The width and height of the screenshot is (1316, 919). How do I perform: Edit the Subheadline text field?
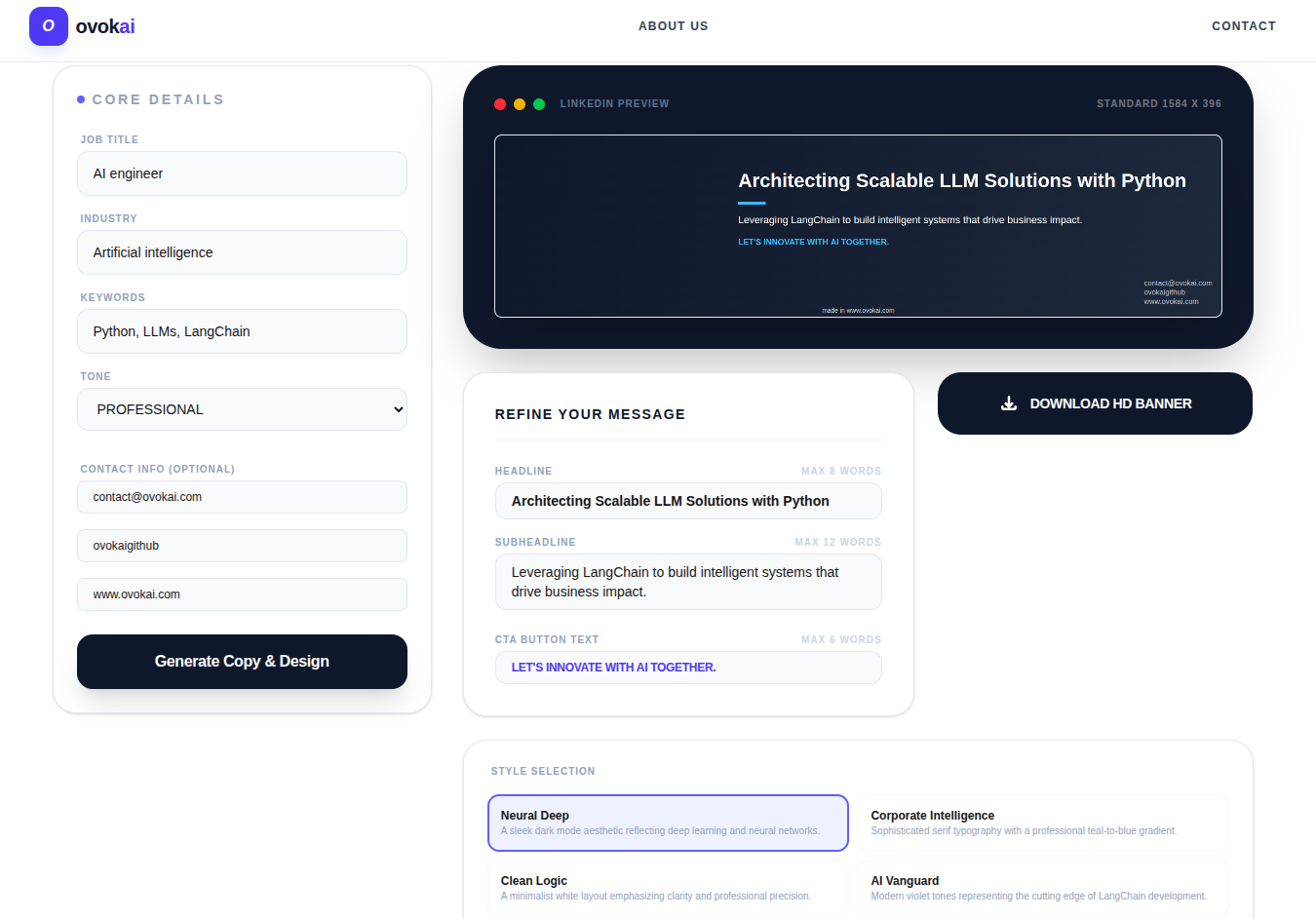tap(688, 582)
